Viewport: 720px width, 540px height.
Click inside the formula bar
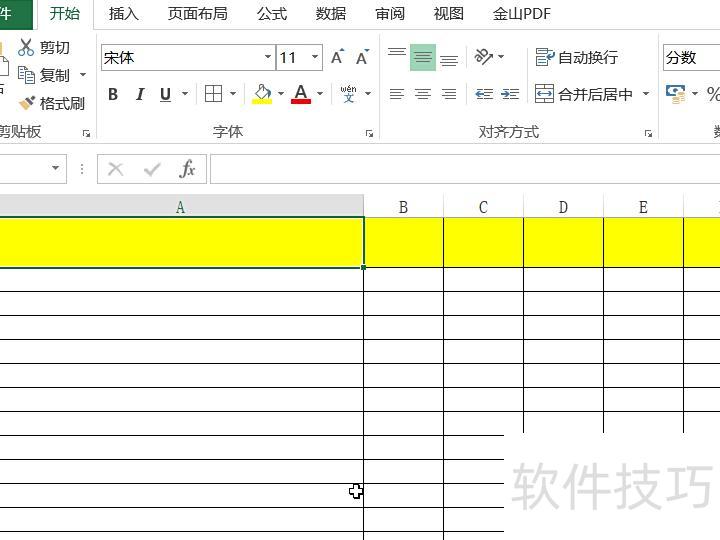pyautogui.click(x=465, y=169)
